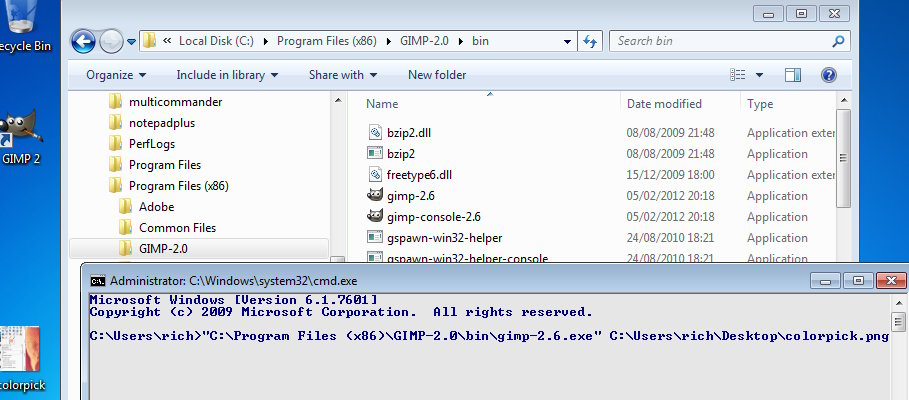Viewport: 909px width, 400px height.
Task: Click the Explorer Forward navigation arrow
Action: pos(111,41)
